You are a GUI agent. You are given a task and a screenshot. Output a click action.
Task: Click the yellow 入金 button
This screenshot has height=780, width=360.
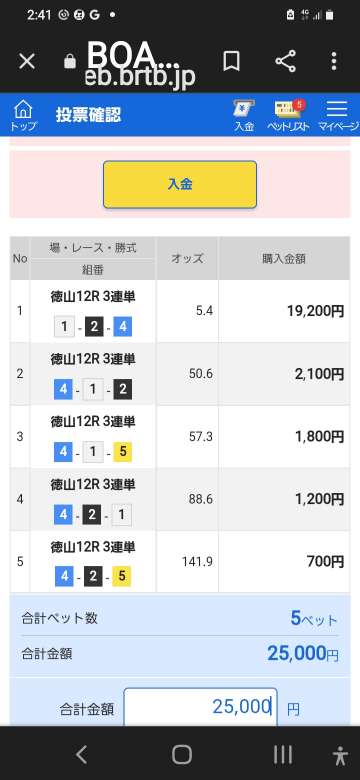click(x=180, y=184)
